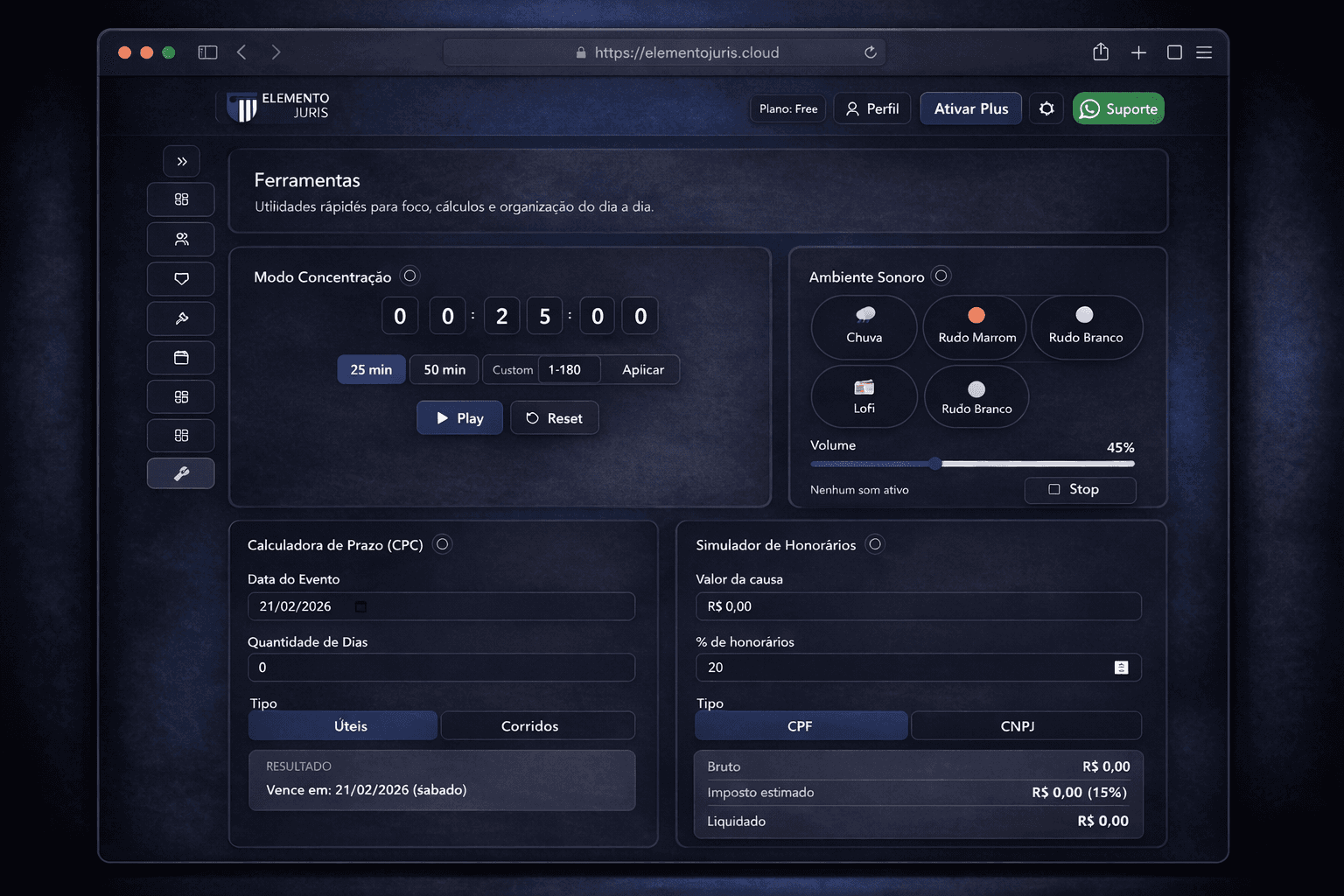Click the stepper in % de honorários

tap(1121, 668)
